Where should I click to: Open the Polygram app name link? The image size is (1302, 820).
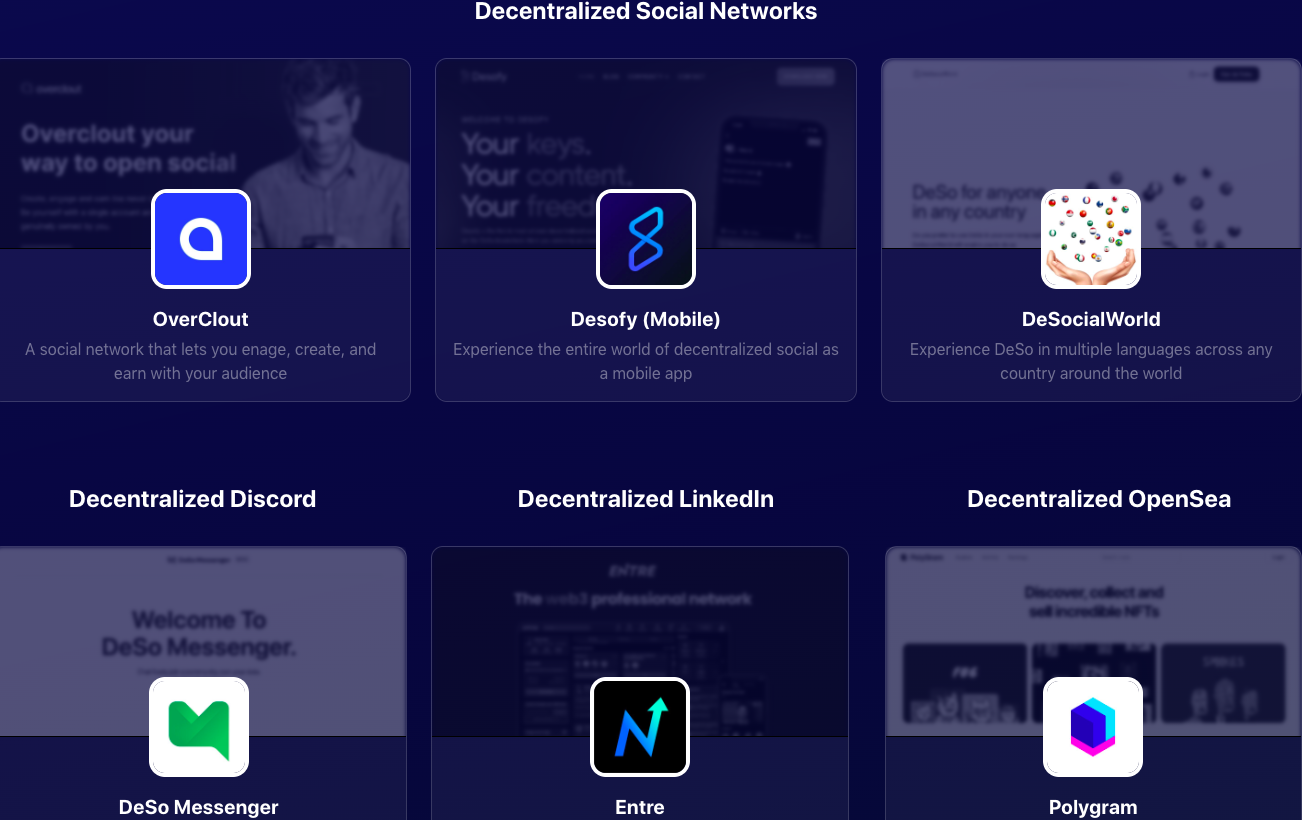[x=1093, y=807]
